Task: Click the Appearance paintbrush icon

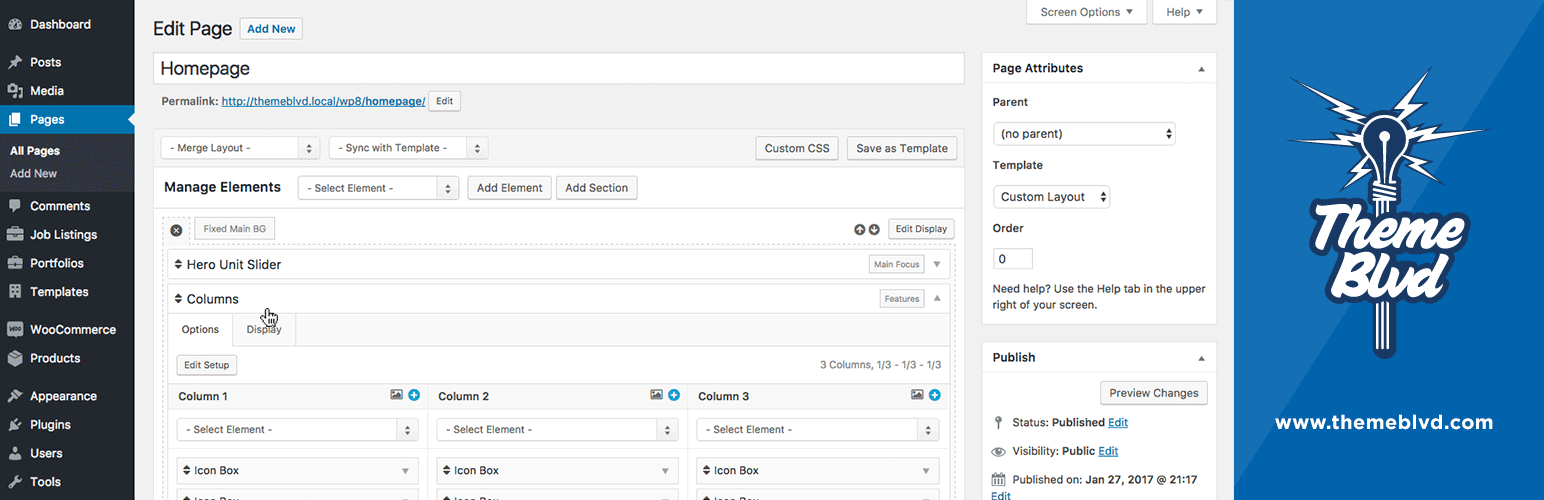Action: click(x=15, y=396)
